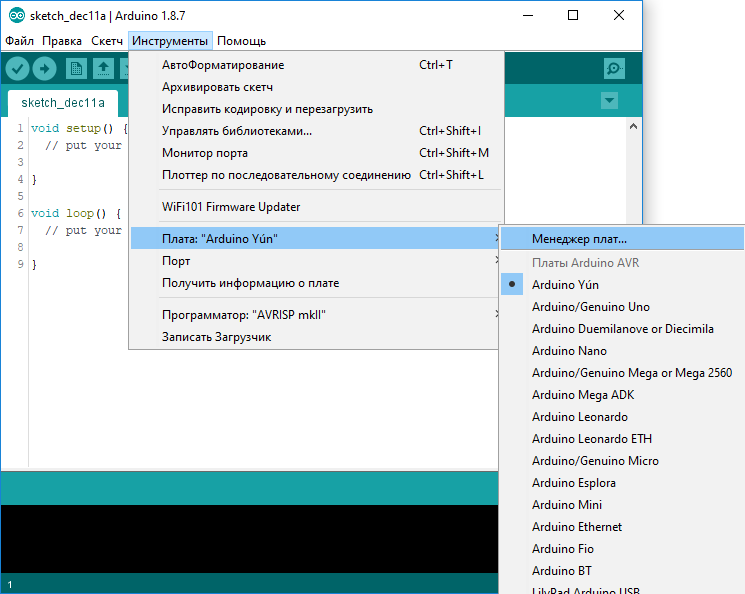This screenshot has height=594, width=745.
Task: Expand the Плата: "Arduino Yún" submenu
Action: (315, 238)
